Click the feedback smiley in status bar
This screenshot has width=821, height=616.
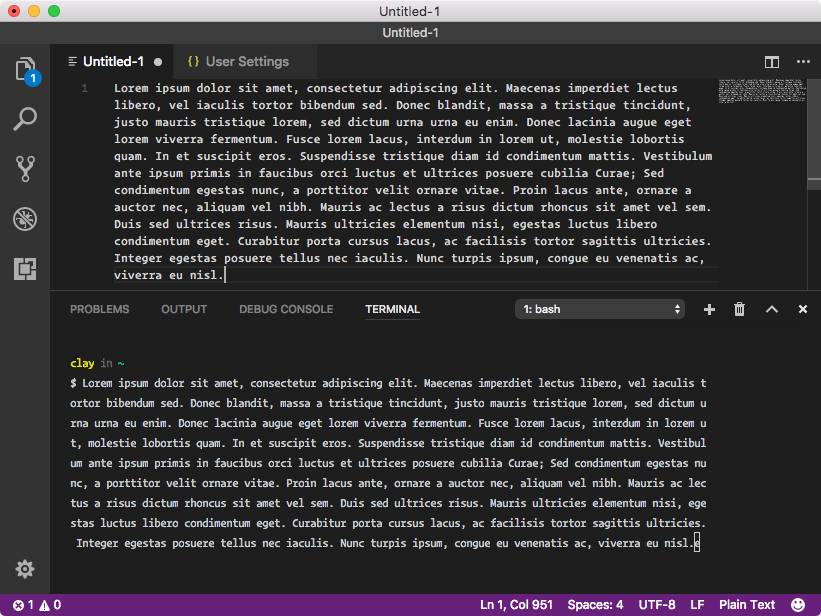pyautogui.click(x=798, y=605)
